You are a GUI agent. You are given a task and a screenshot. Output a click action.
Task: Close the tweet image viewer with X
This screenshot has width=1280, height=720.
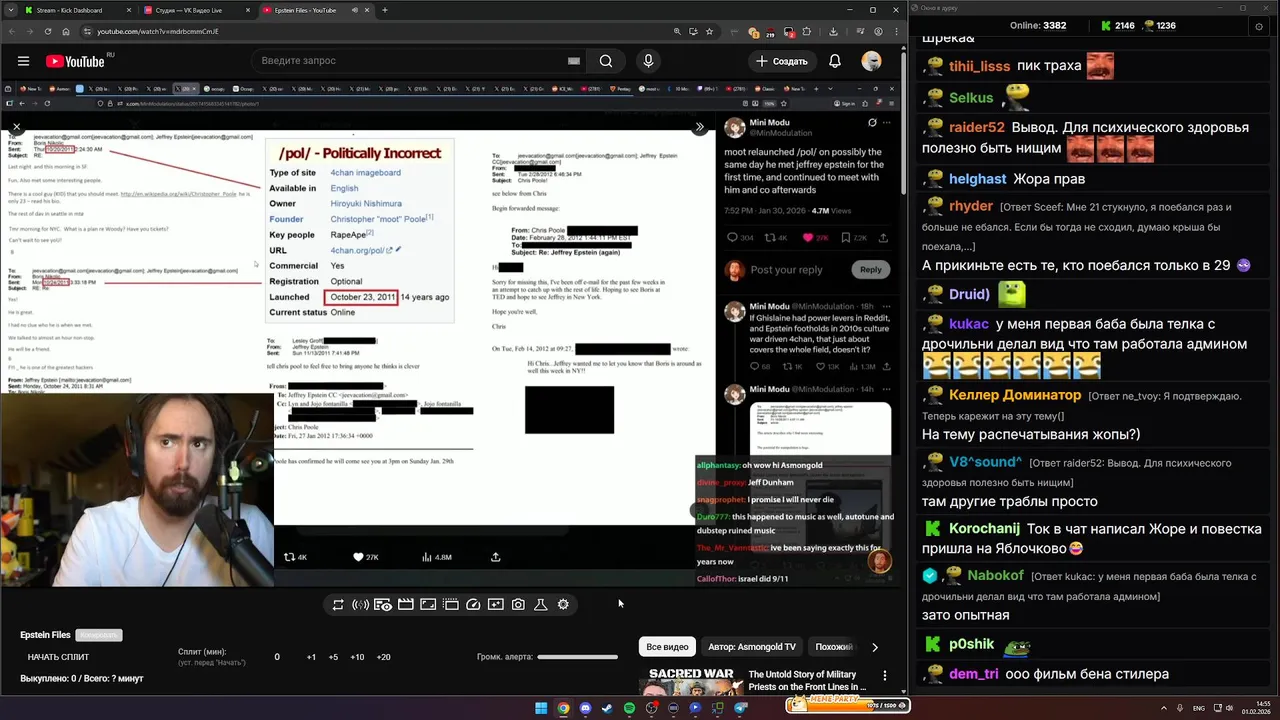pos(16,127)
